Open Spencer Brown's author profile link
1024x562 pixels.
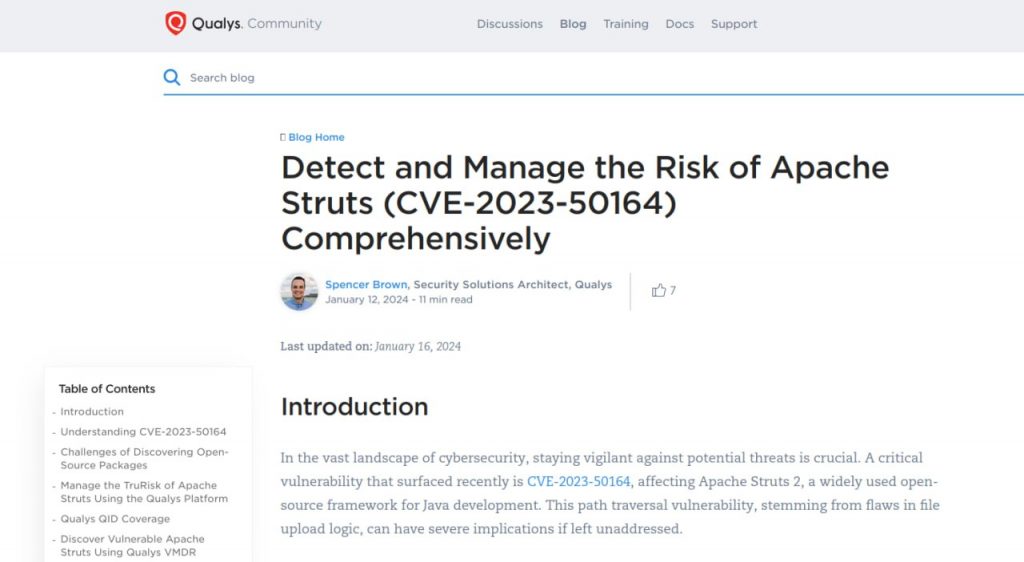point(366,285)
